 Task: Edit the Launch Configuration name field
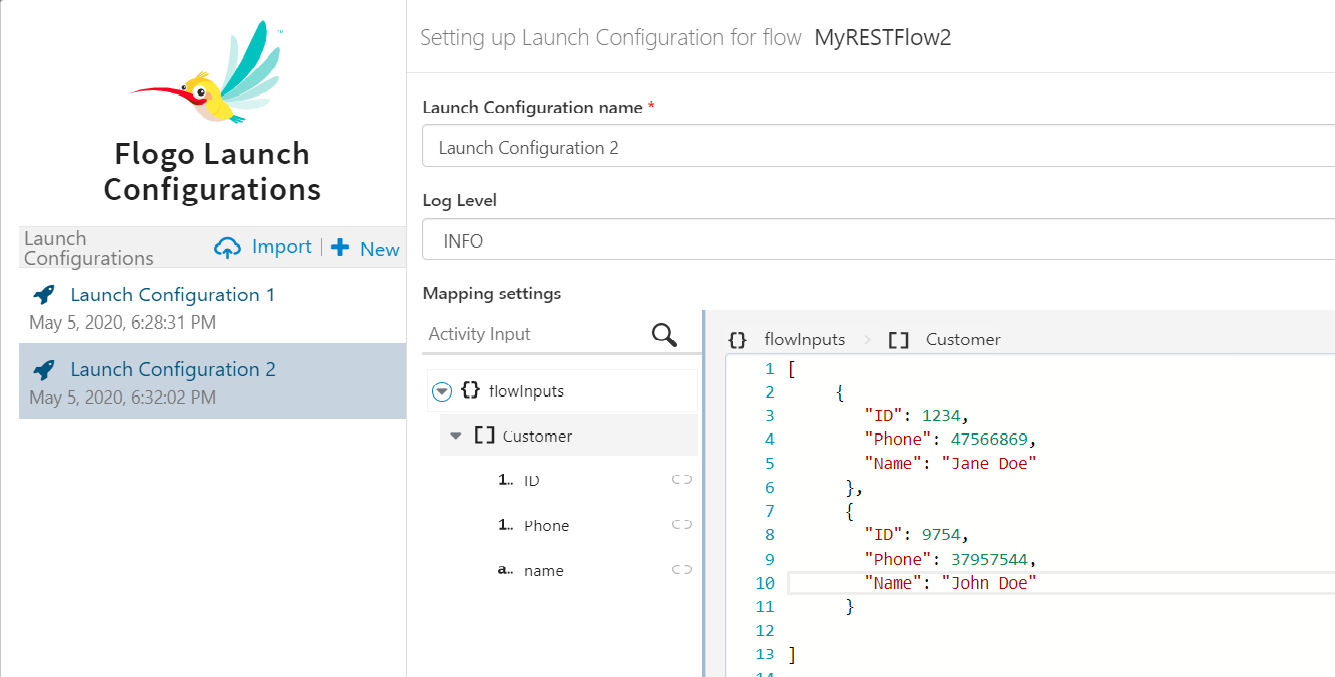[x=878, y=147]
